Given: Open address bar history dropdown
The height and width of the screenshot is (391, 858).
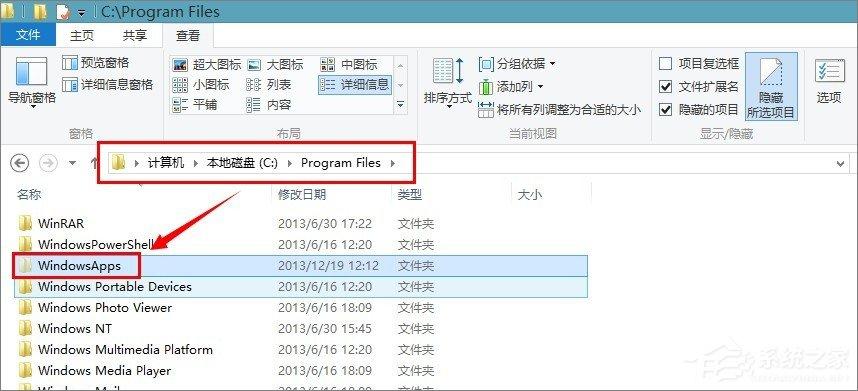Looking at the screenshot, I should click(840, 163).
